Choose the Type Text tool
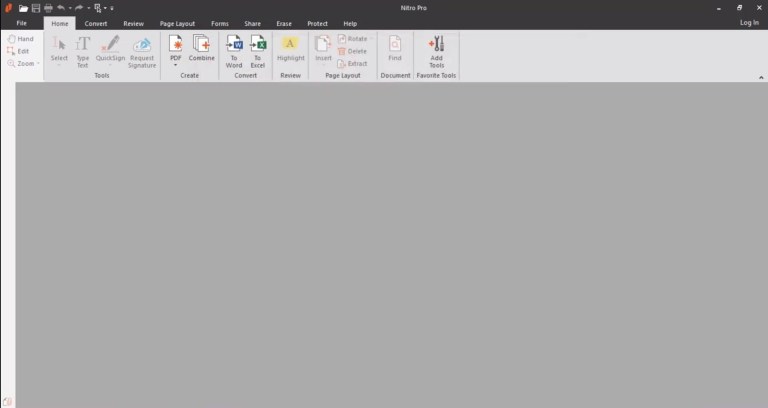Screen dimensions: 768x408 (x=82, y=51)
